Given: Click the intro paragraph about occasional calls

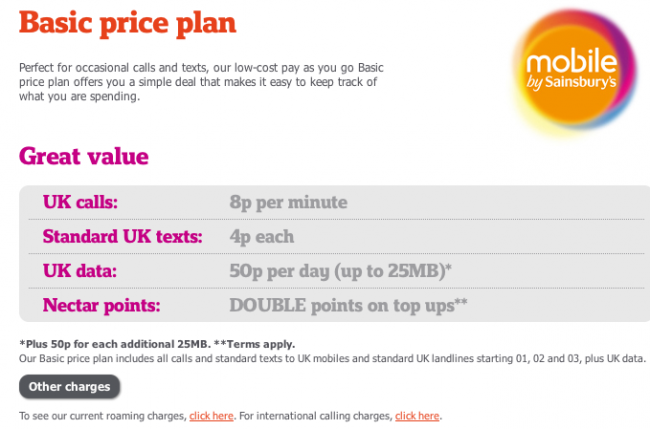Looking at the screenshot, I should pyautogui.click(x=201, y=82).
